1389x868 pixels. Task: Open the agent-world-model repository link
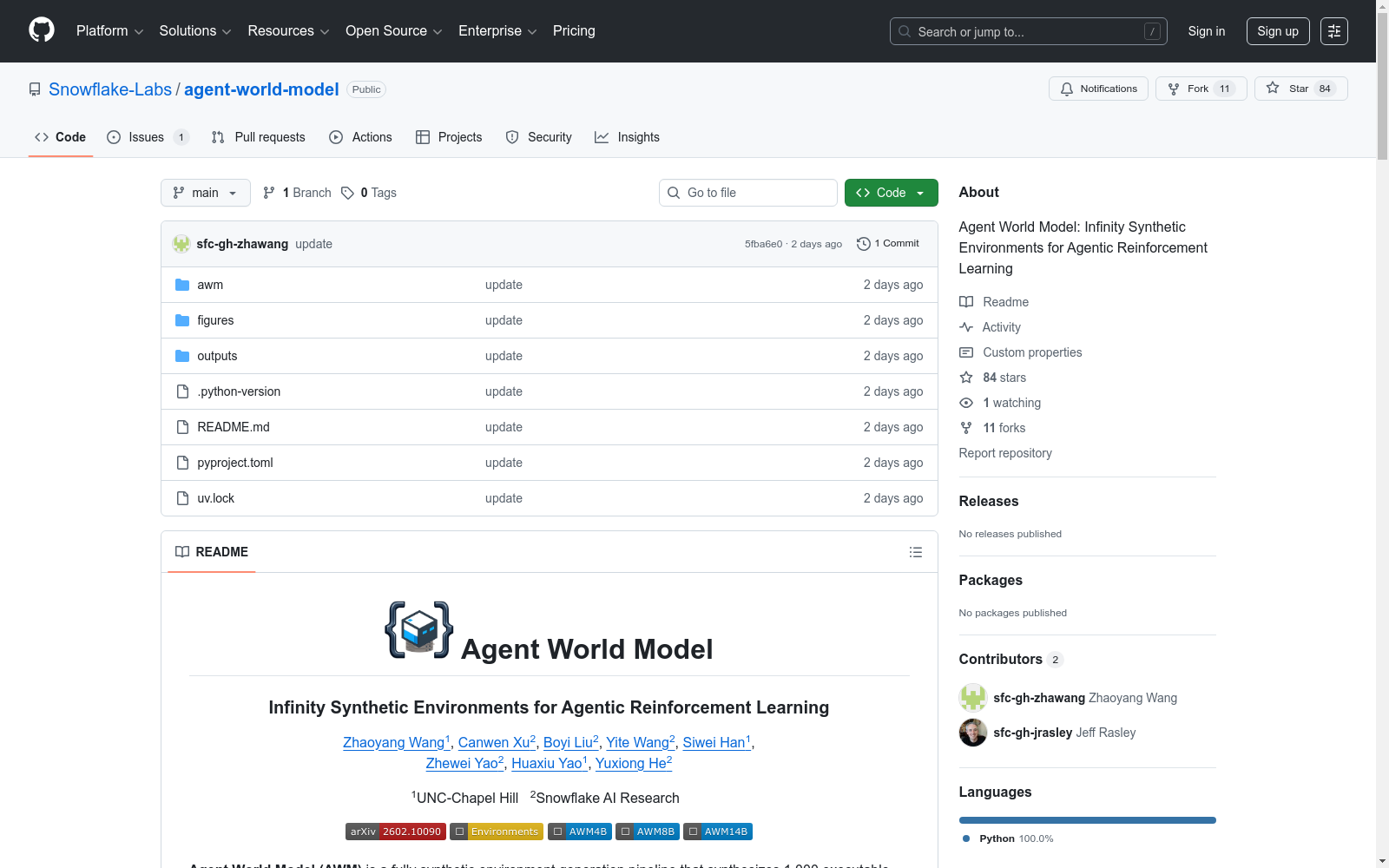(261, 89)
